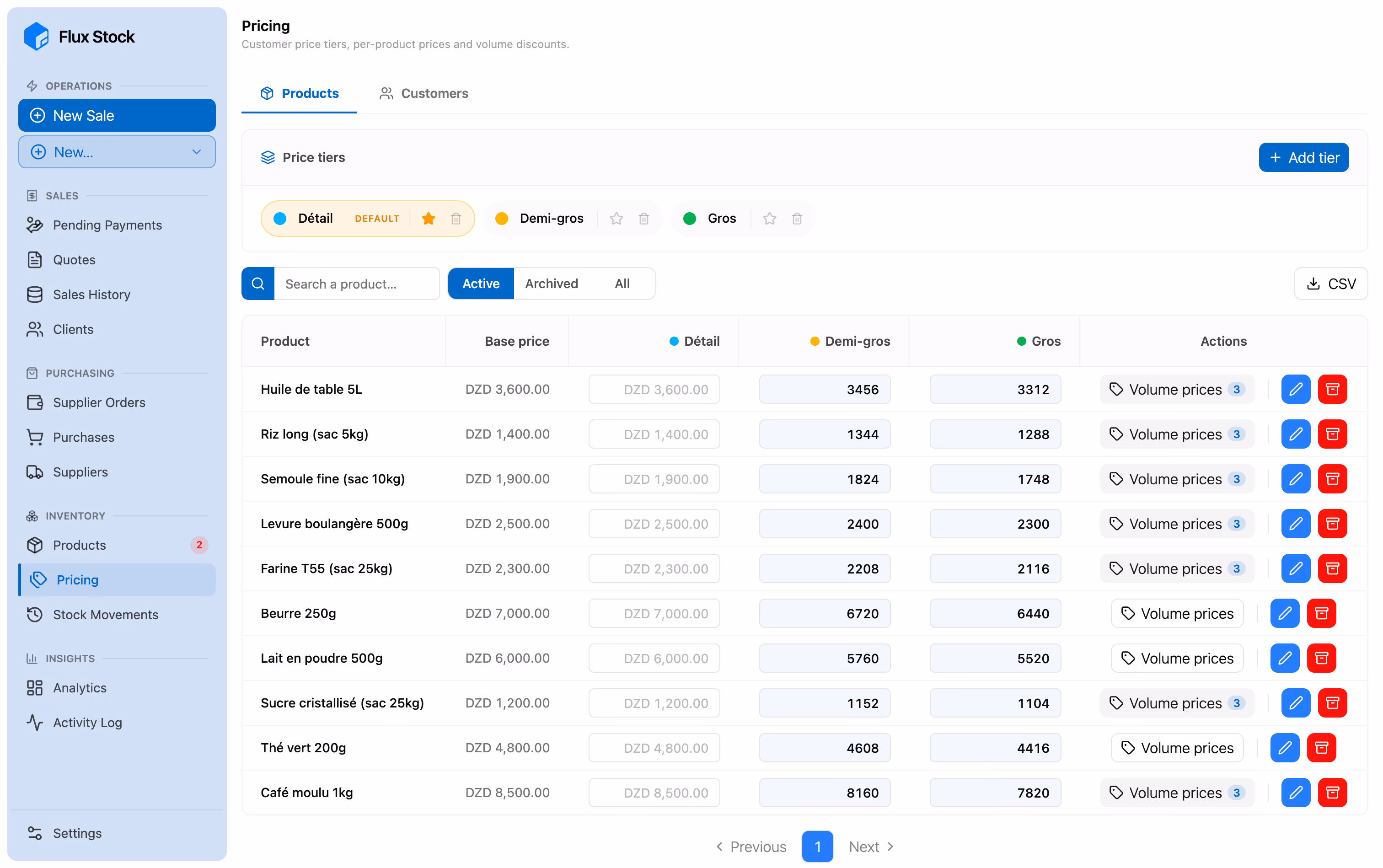Image resolution: width=1383 pixels, height=868 pixels.
Task: Click the orange Demi-gros tier color dot
Action: pyautogui.click(x=502, y=219)
